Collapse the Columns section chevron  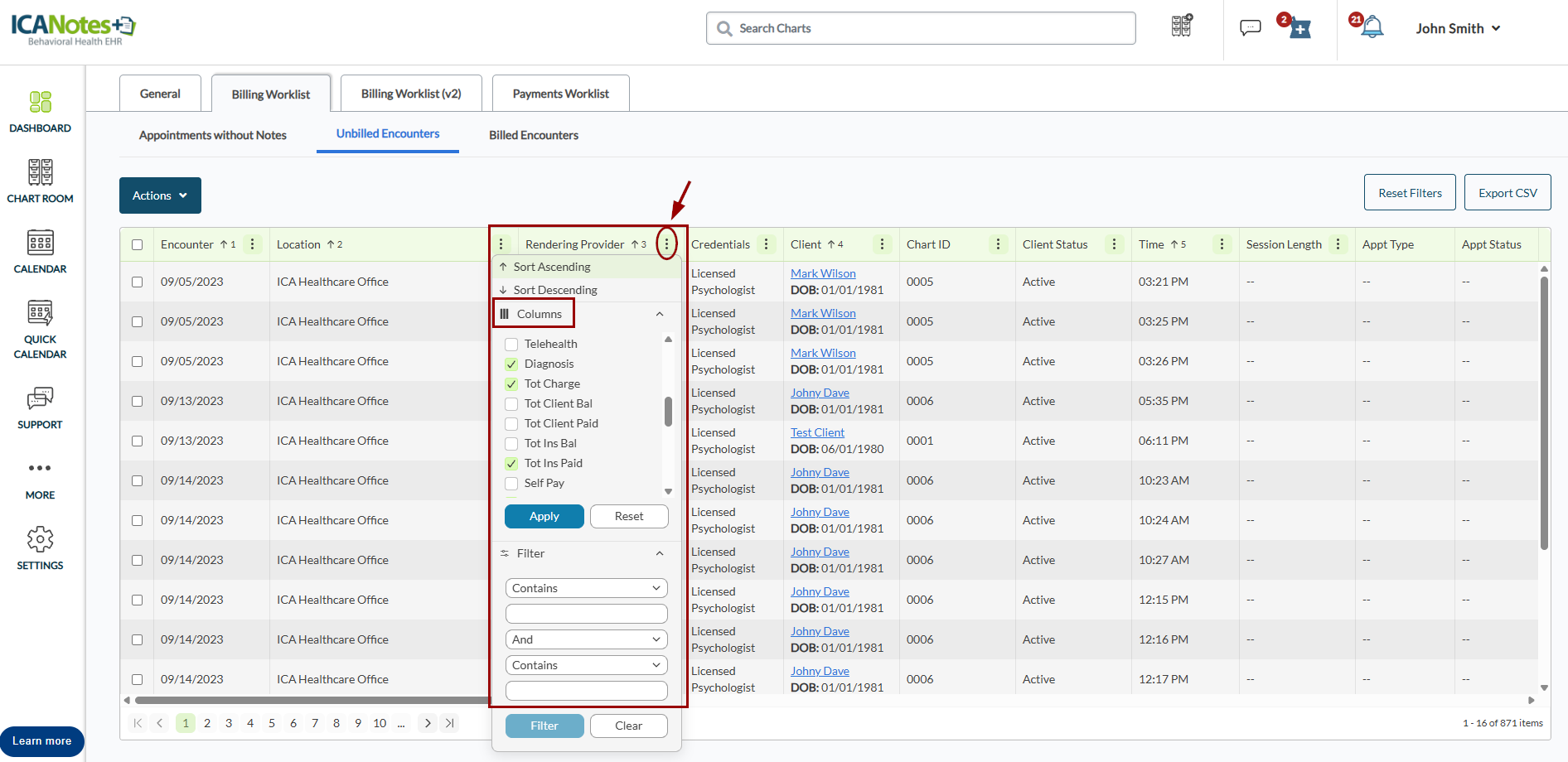[x=660, y=314]
